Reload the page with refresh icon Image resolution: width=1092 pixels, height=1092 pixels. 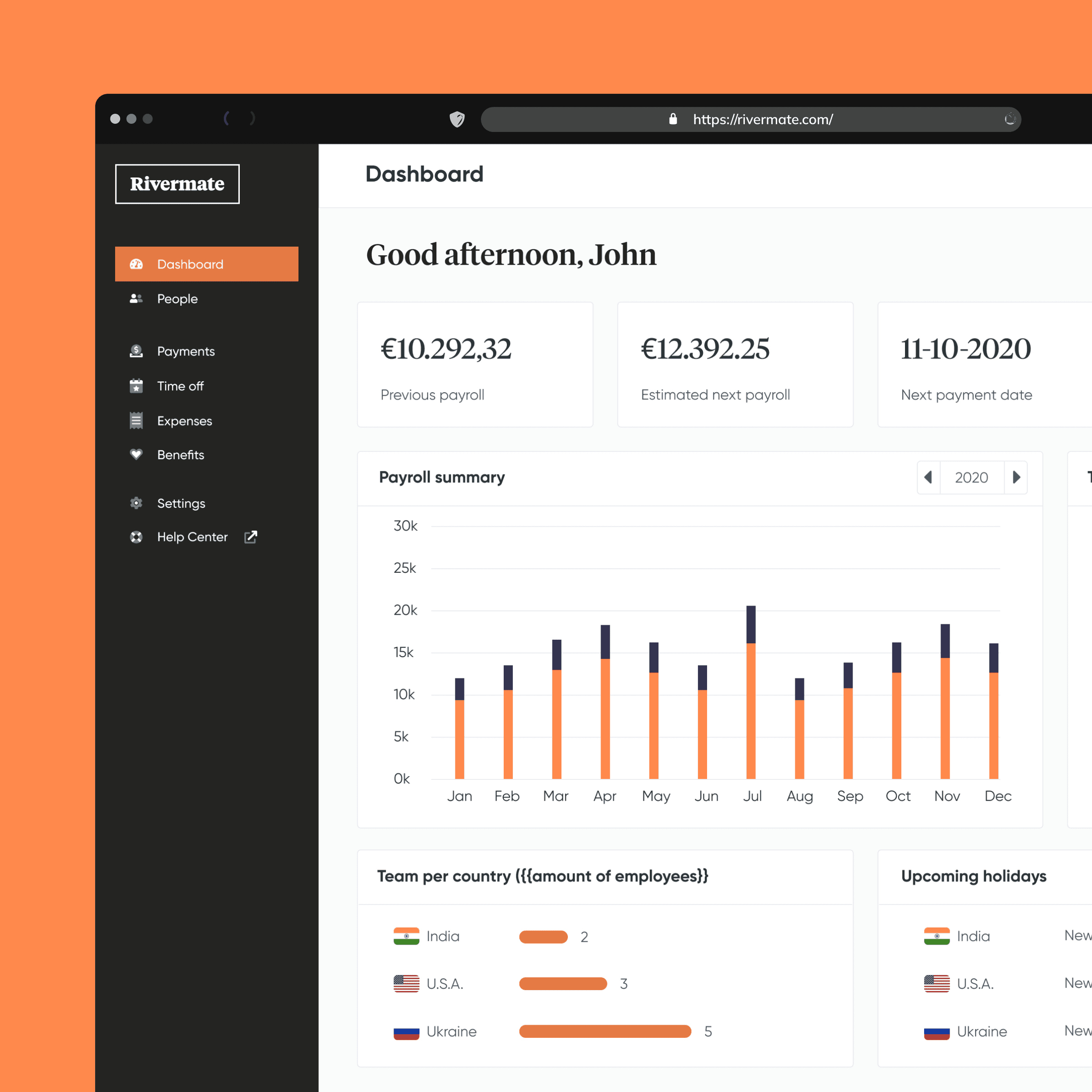pyautogui.click(x=1010, y=119)
